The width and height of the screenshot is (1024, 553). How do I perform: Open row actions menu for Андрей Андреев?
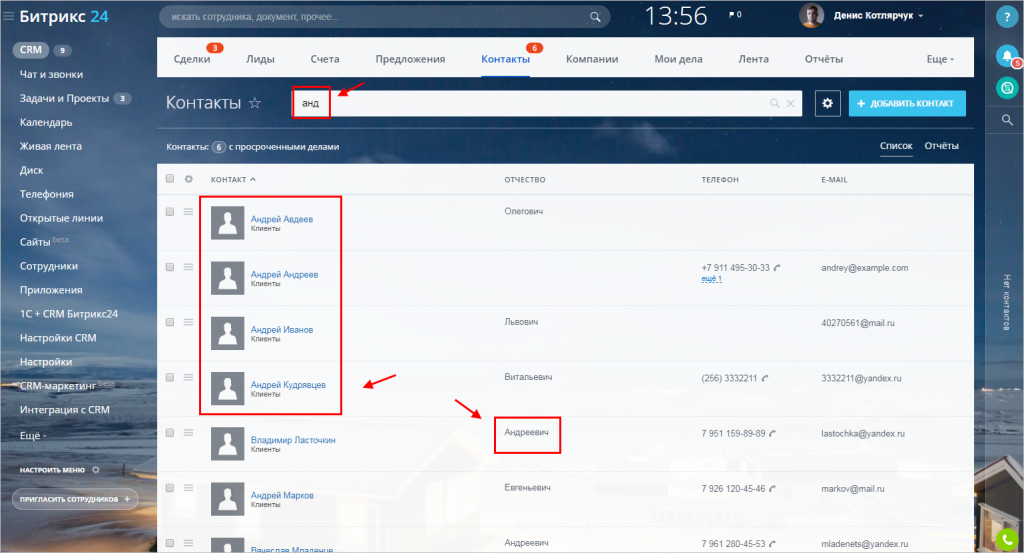click(x=189, y=267)
